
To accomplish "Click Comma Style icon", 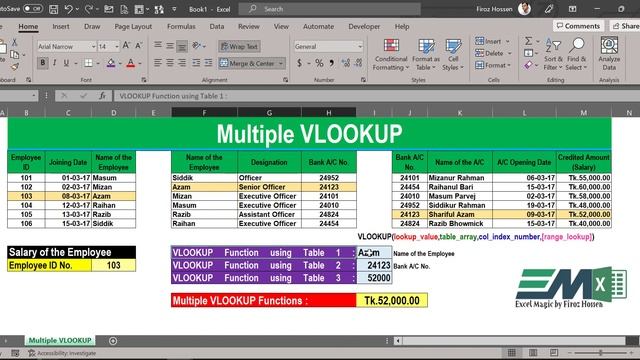I will point(331,63).
